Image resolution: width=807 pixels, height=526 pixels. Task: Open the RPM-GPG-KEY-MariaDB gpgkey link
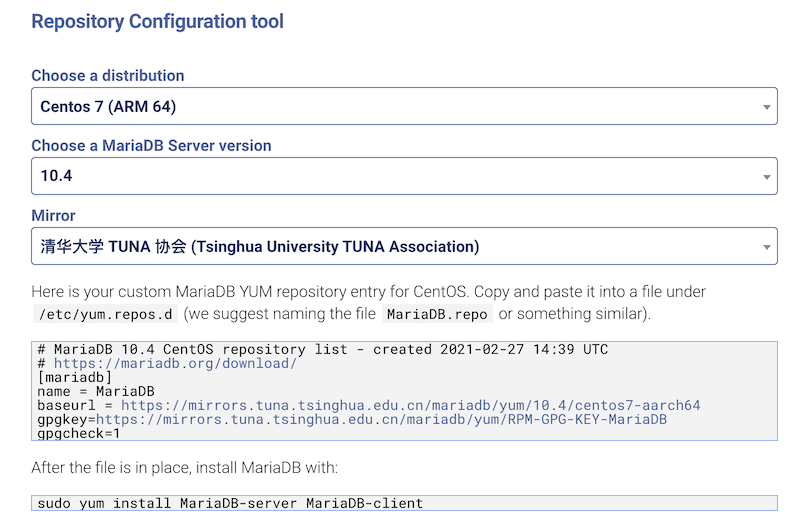click(381, 419)
